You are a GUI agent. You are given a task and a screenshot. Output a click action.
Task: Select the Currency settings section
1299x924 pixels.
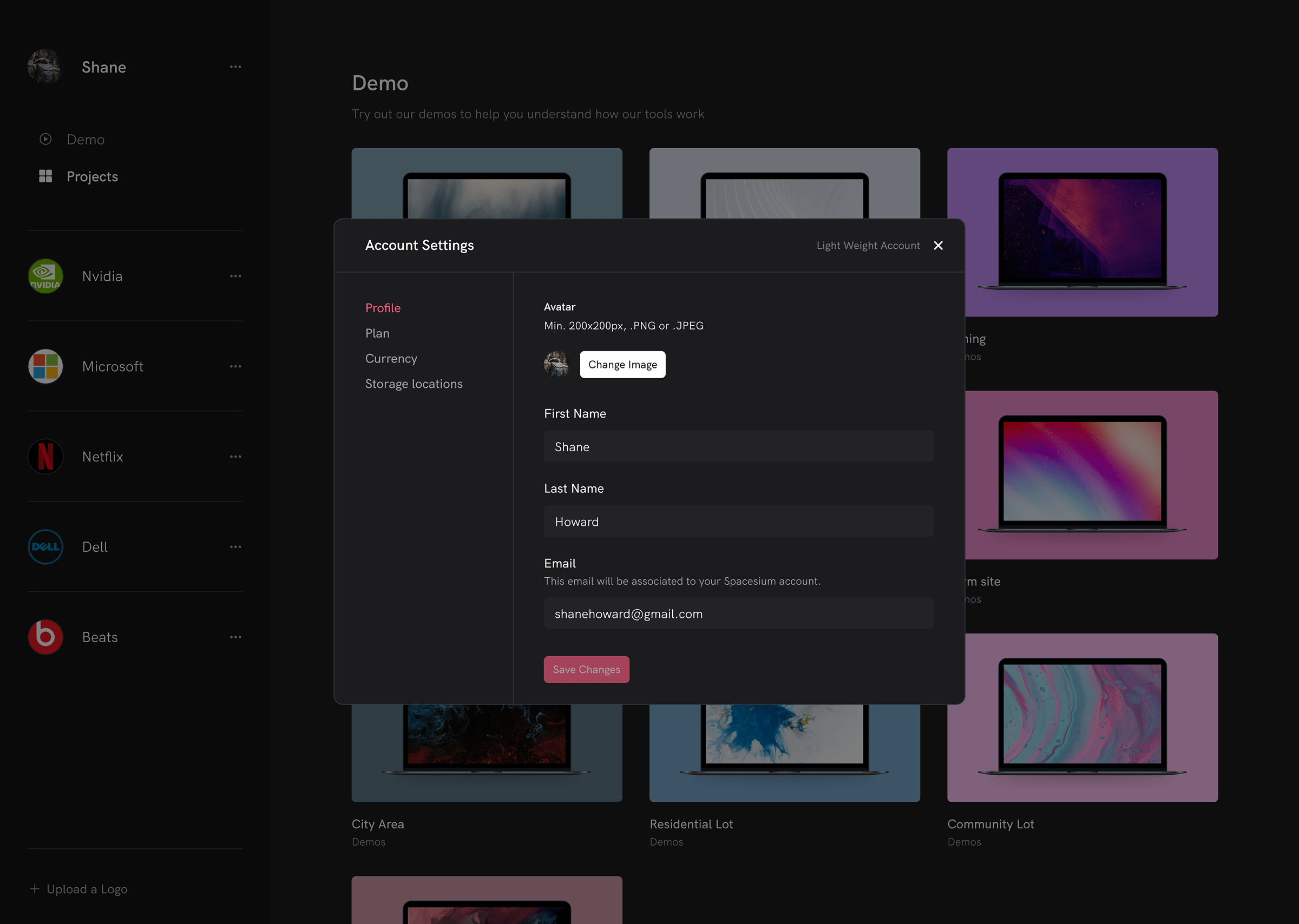tap(391, 359)
